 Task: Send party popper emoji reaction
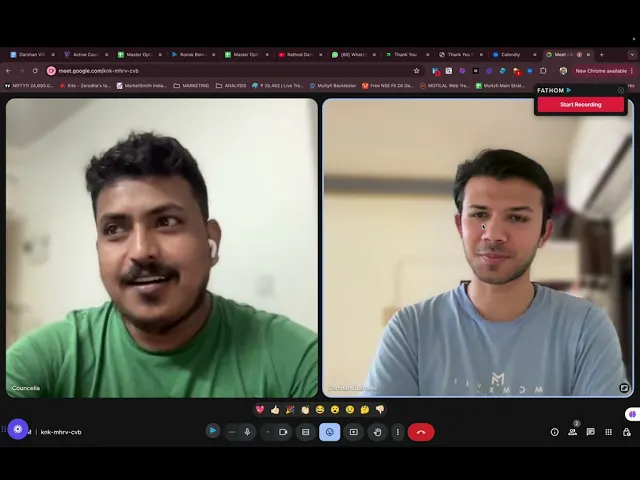pyautogui.click(x=290, y=409)
